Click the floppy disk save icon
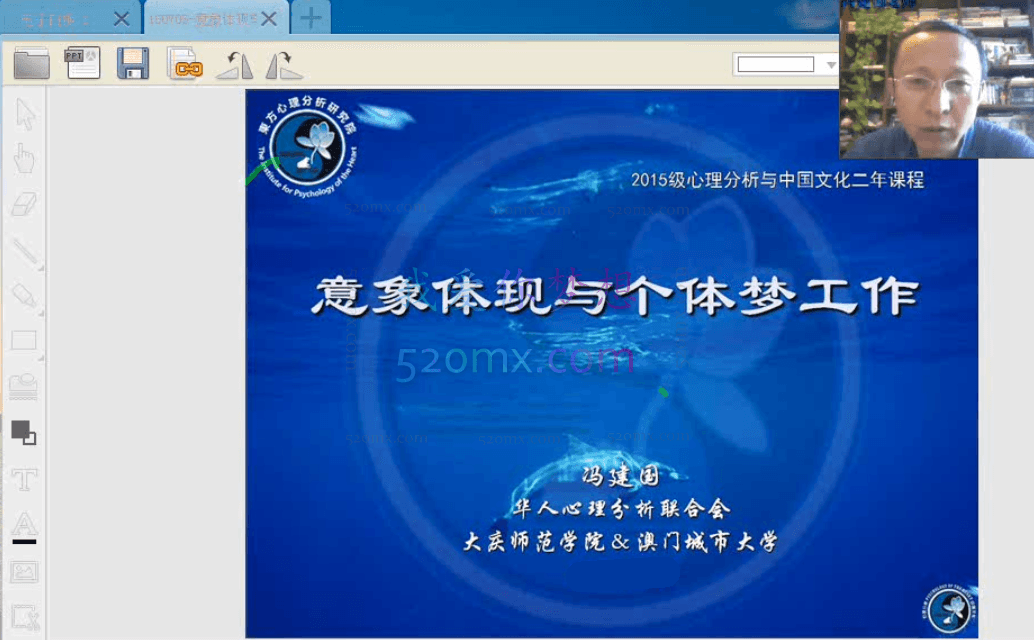Viewport: 1034px width, 640px height. [133, 64]
